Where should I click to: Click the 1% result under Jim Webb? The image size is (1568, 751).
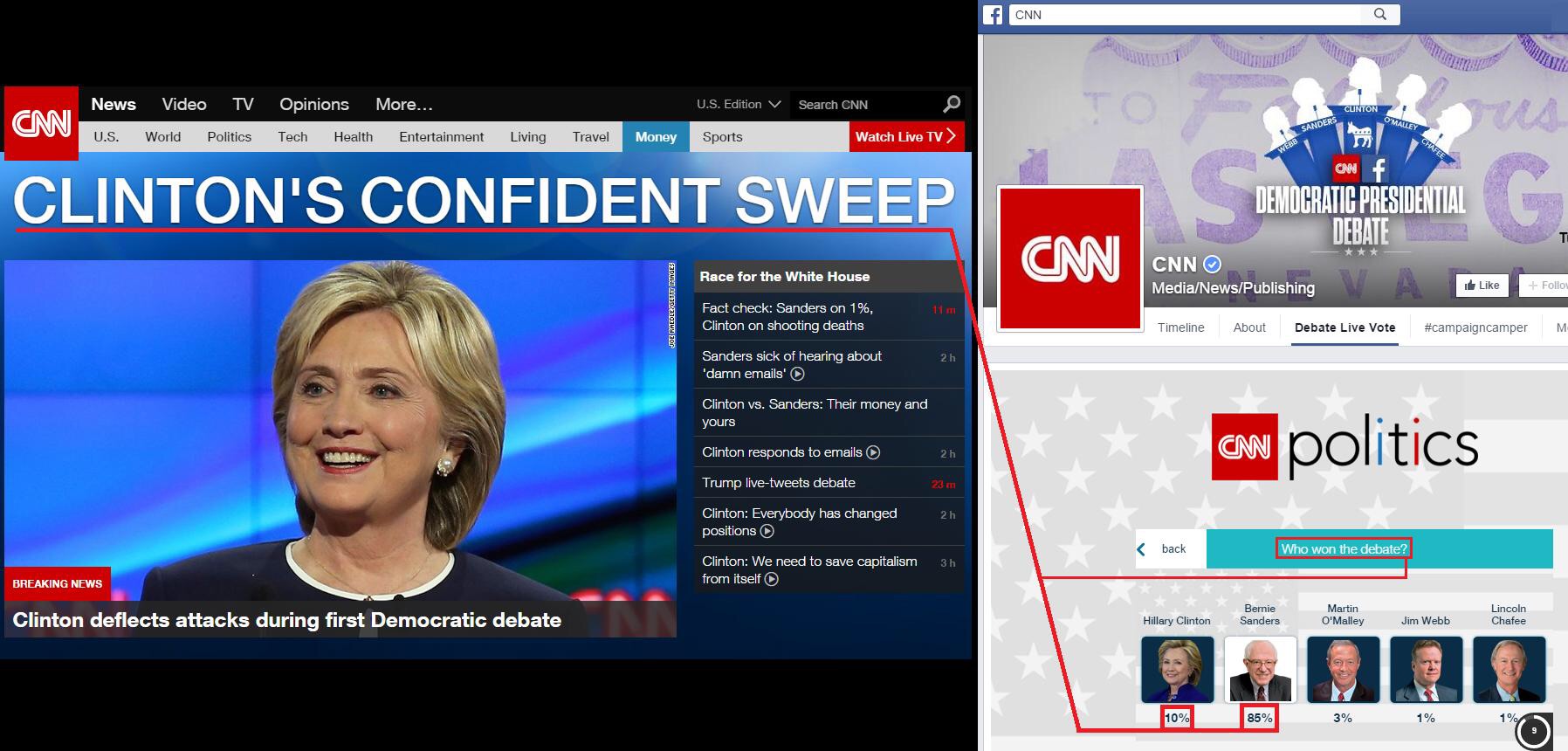[1426, 718]
